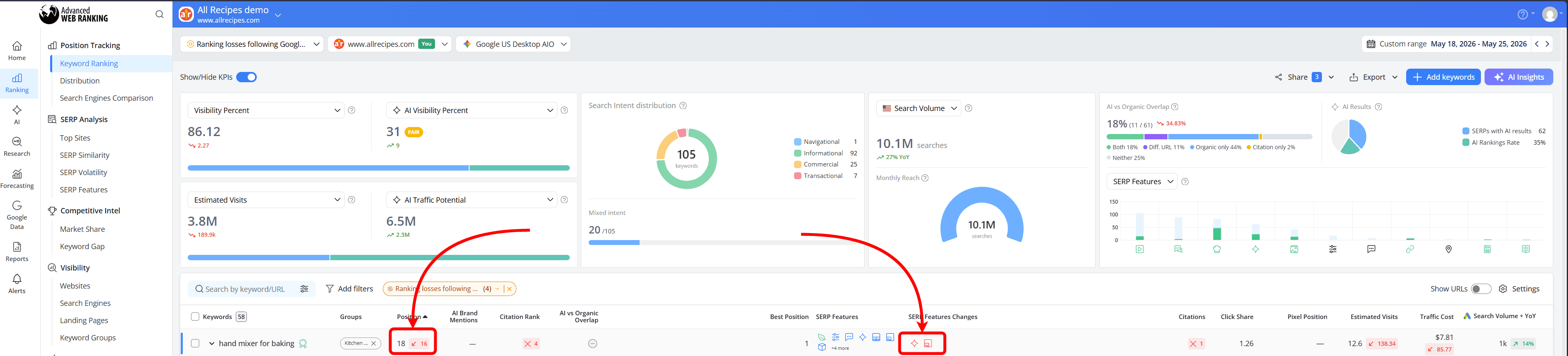1568x356 pixels.
Task: Open the Research section in the sidebar
Action: [17, 147]
